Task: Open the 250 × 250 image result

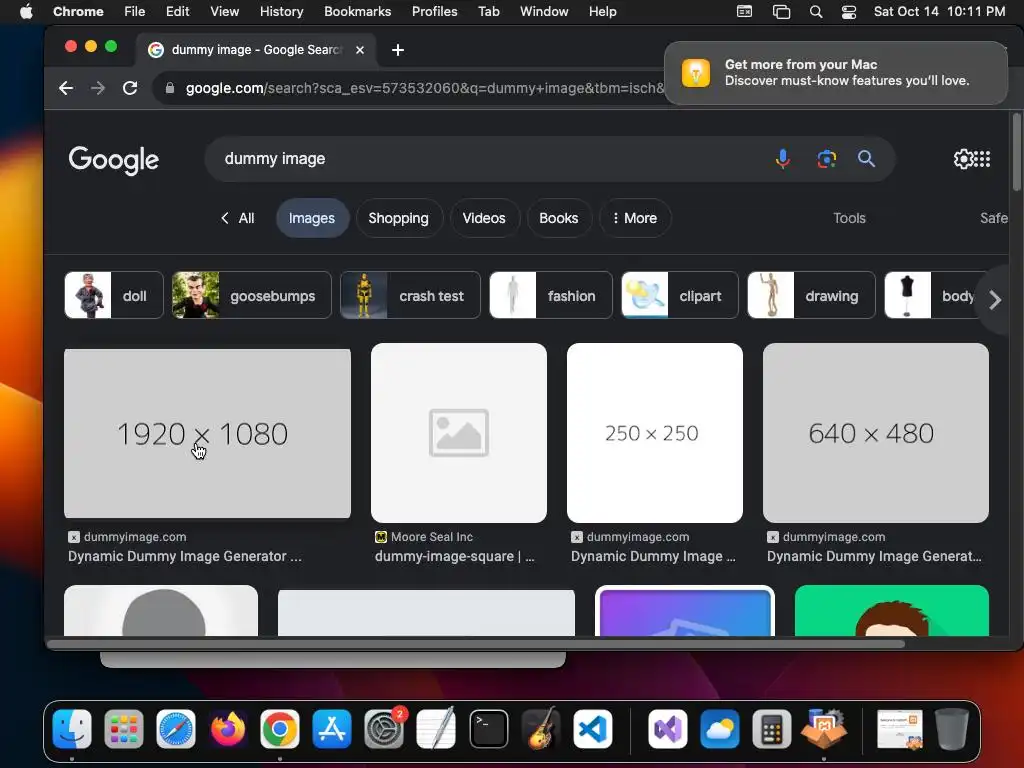Action: pos(654,433)
